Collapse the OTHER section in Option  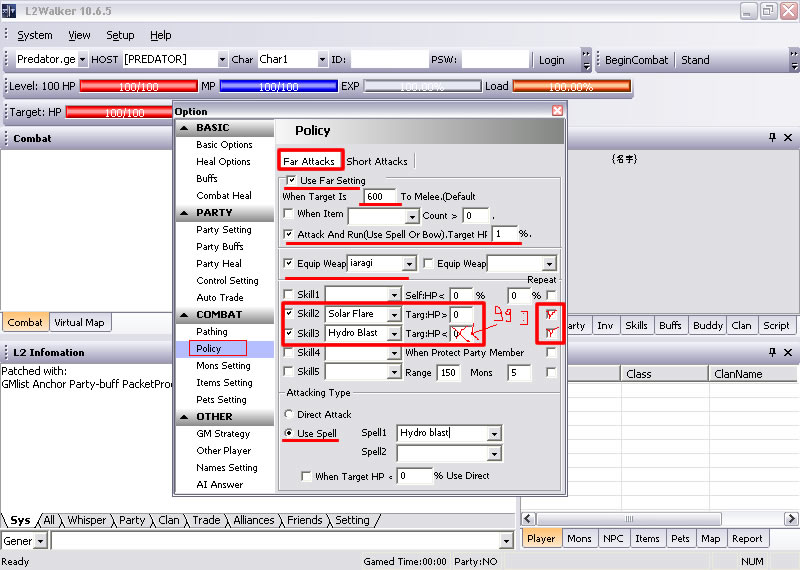pos(185,417)
